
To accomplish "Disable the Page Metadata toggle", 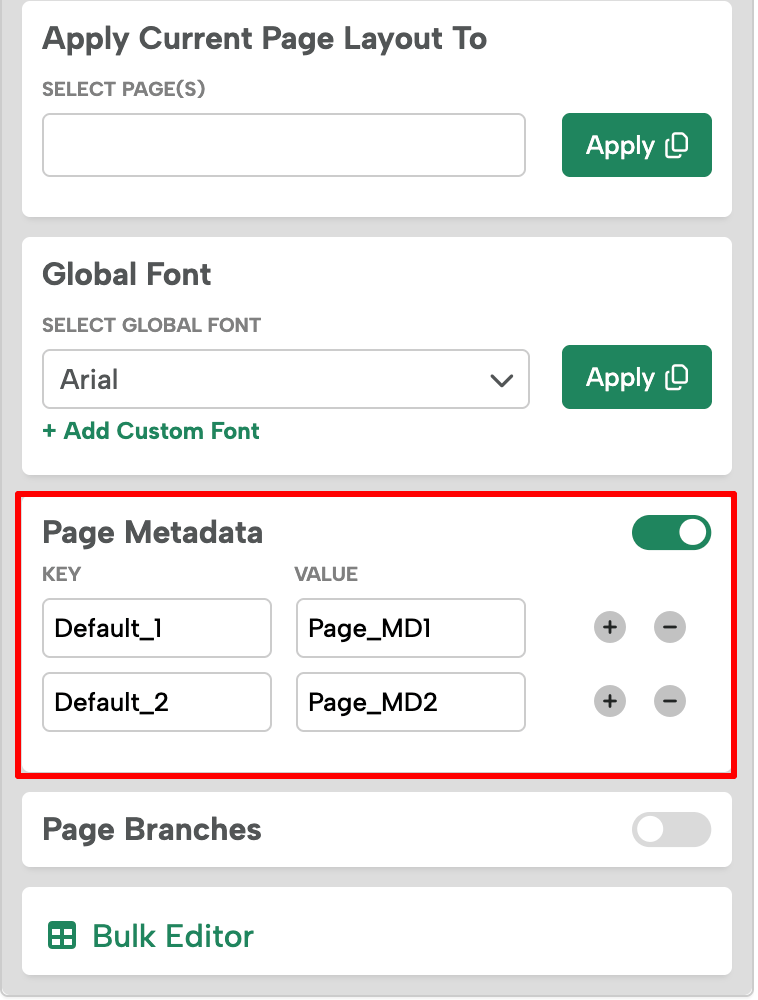I will (671, 532).
